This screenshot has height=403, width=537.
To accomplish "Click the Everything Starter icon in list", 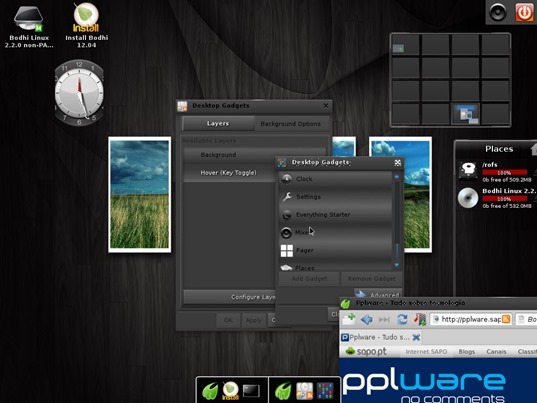I will 287,215.
